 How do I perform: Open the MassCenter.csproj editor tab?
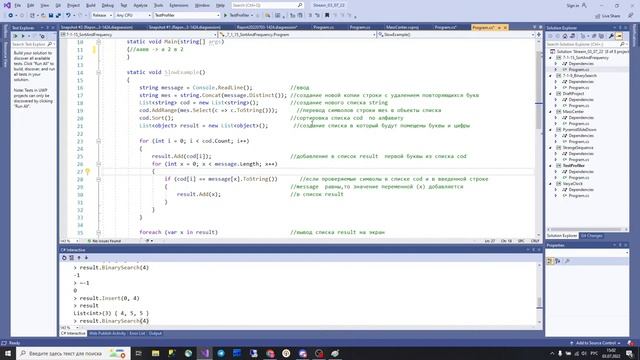[x=402, y=27]
